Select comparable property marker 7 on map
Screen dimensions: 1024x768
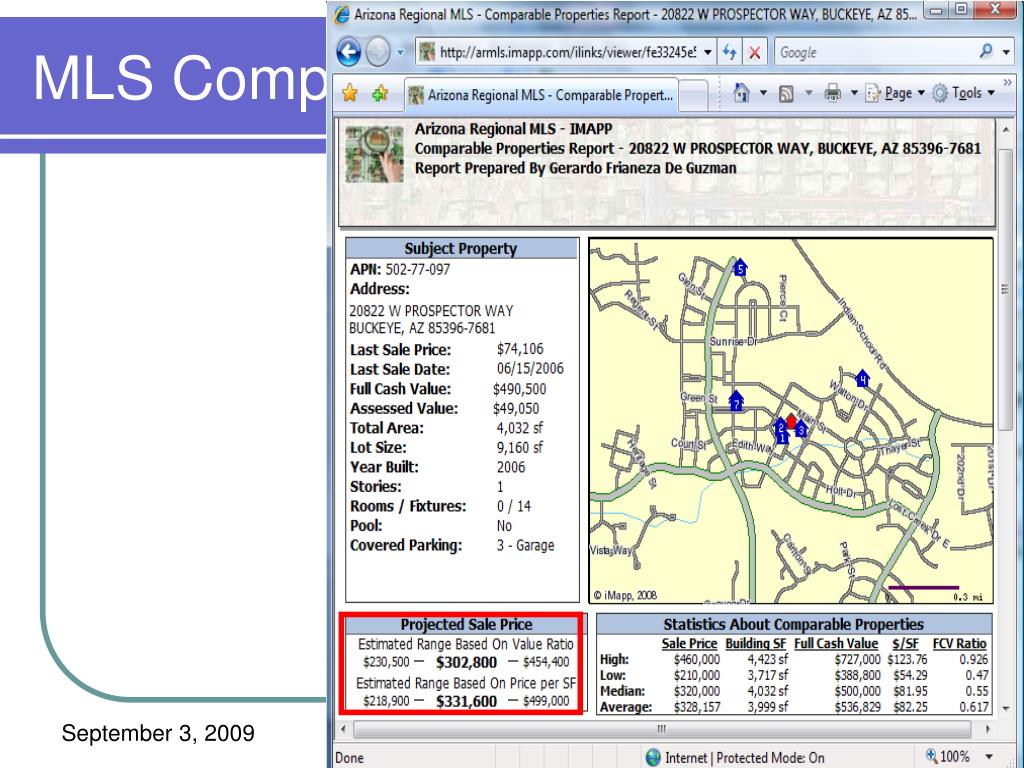[x=736, y=401]
